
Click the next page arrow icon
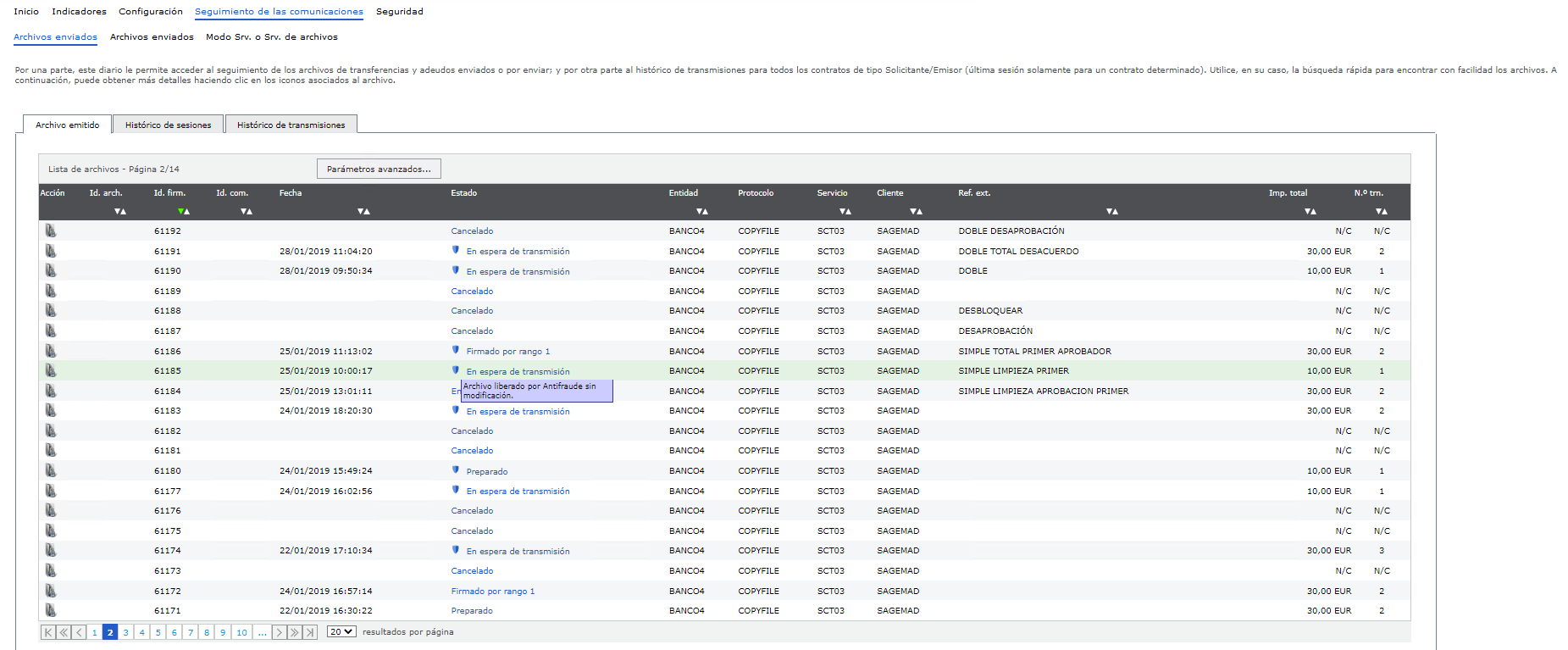279,632
